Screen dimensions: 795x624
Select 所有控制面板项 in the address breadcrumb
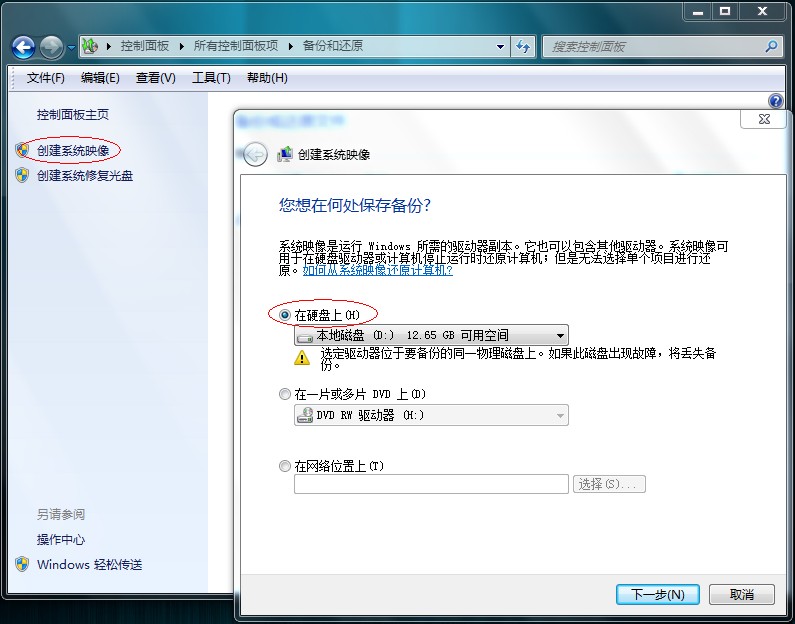click(x=236, y=46)
